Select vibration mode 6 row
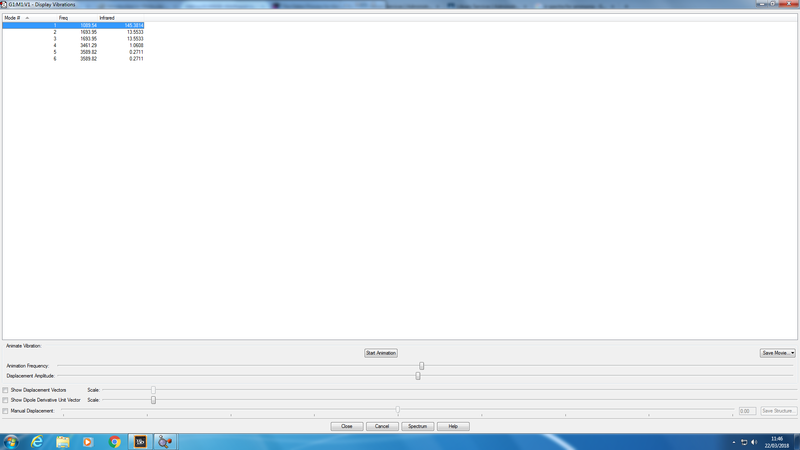Viewport: 800px width, 450px height. [x=73, y=59]
